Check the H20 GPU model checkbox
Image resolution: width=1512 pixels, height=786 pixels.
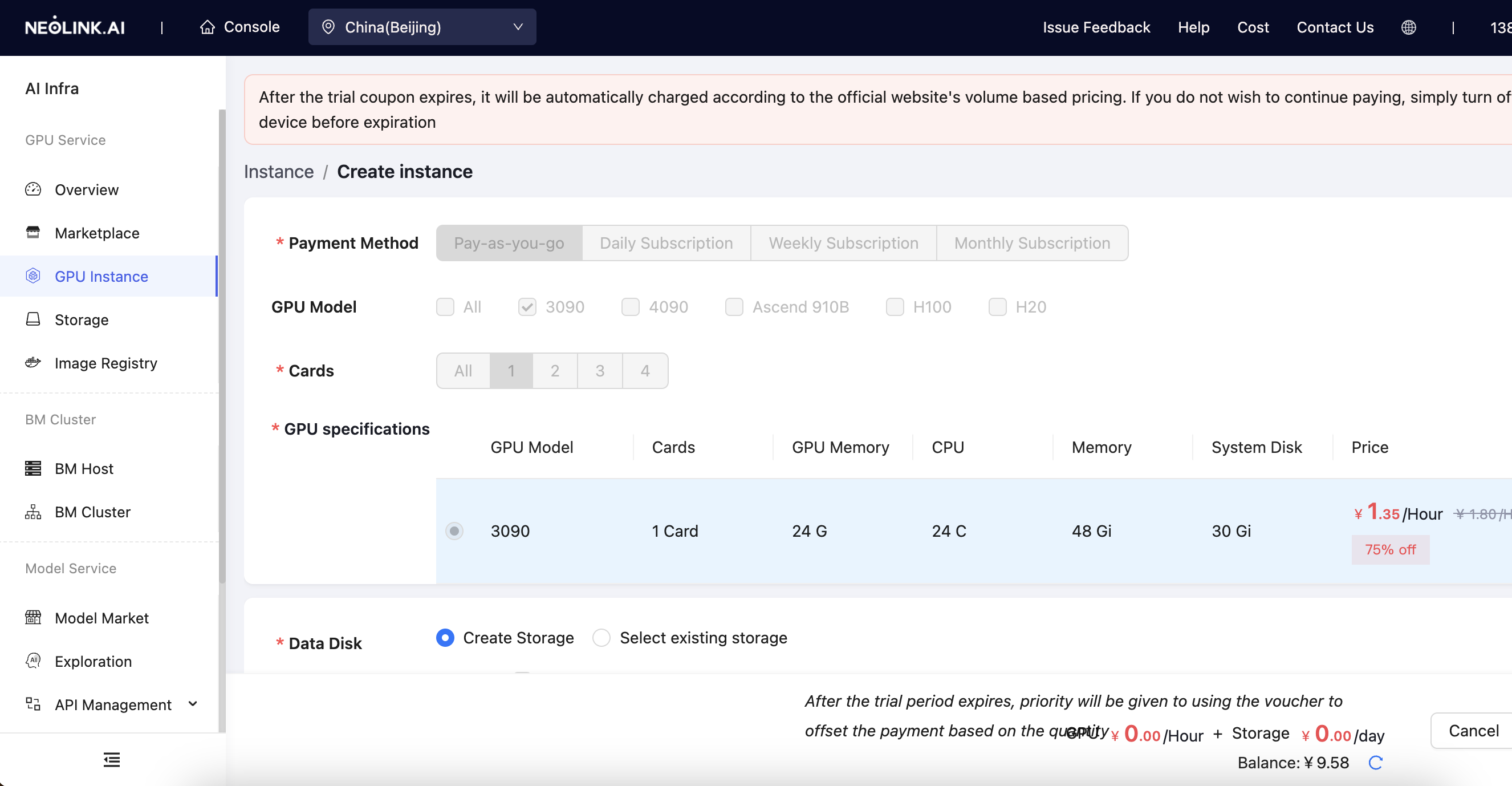point(998,306)
